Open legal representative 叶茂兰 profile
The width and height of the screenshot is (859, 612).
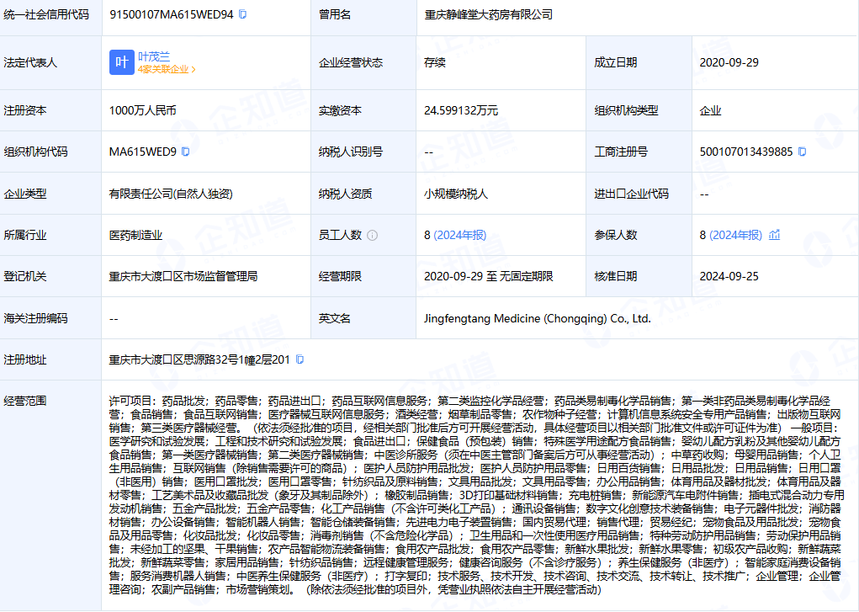point(154,56)
